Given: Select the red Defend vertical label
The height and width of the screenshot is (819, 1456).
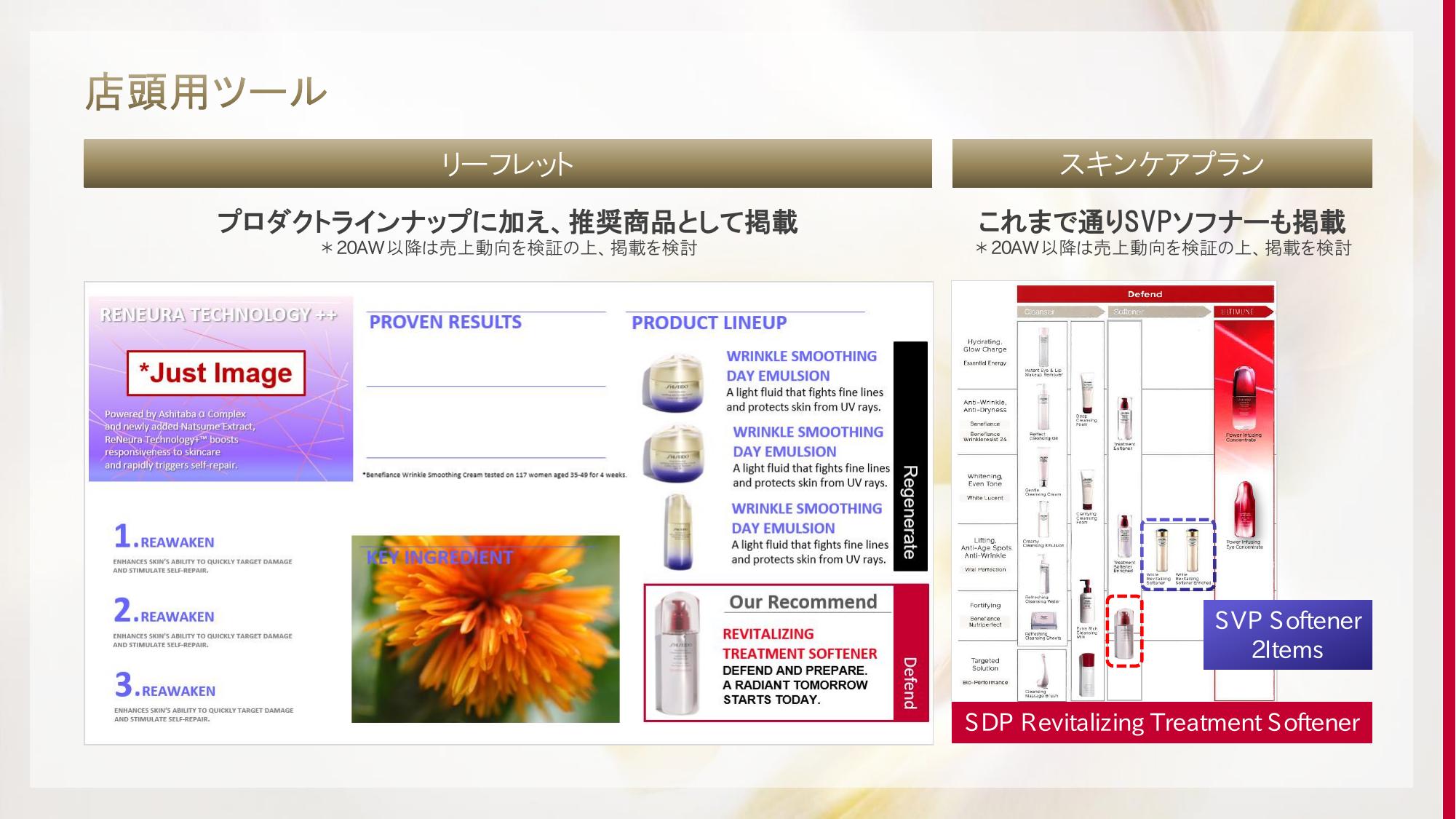Looking at the screenshot, I should coord(911,652).
